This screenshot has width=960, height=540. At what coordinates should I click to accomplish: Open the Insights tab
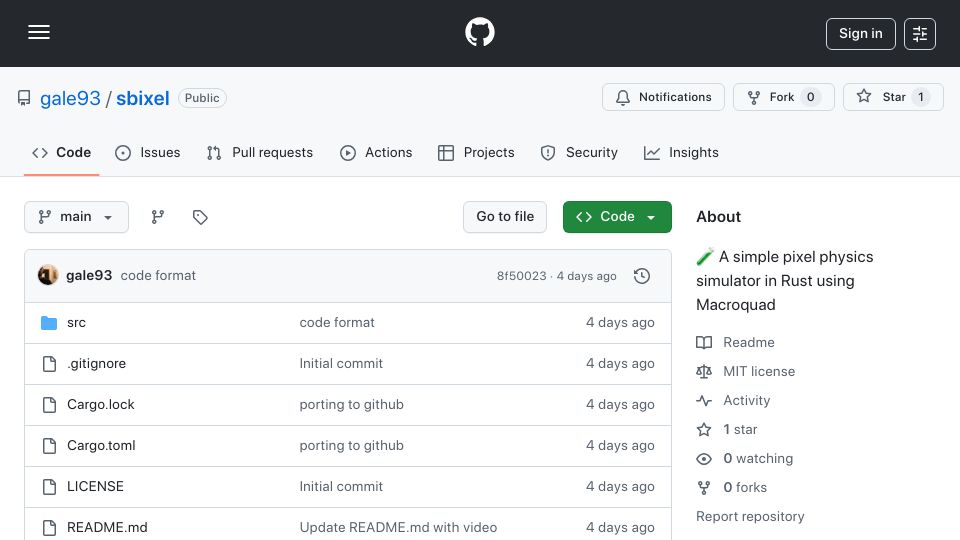(x=681, y=152)
